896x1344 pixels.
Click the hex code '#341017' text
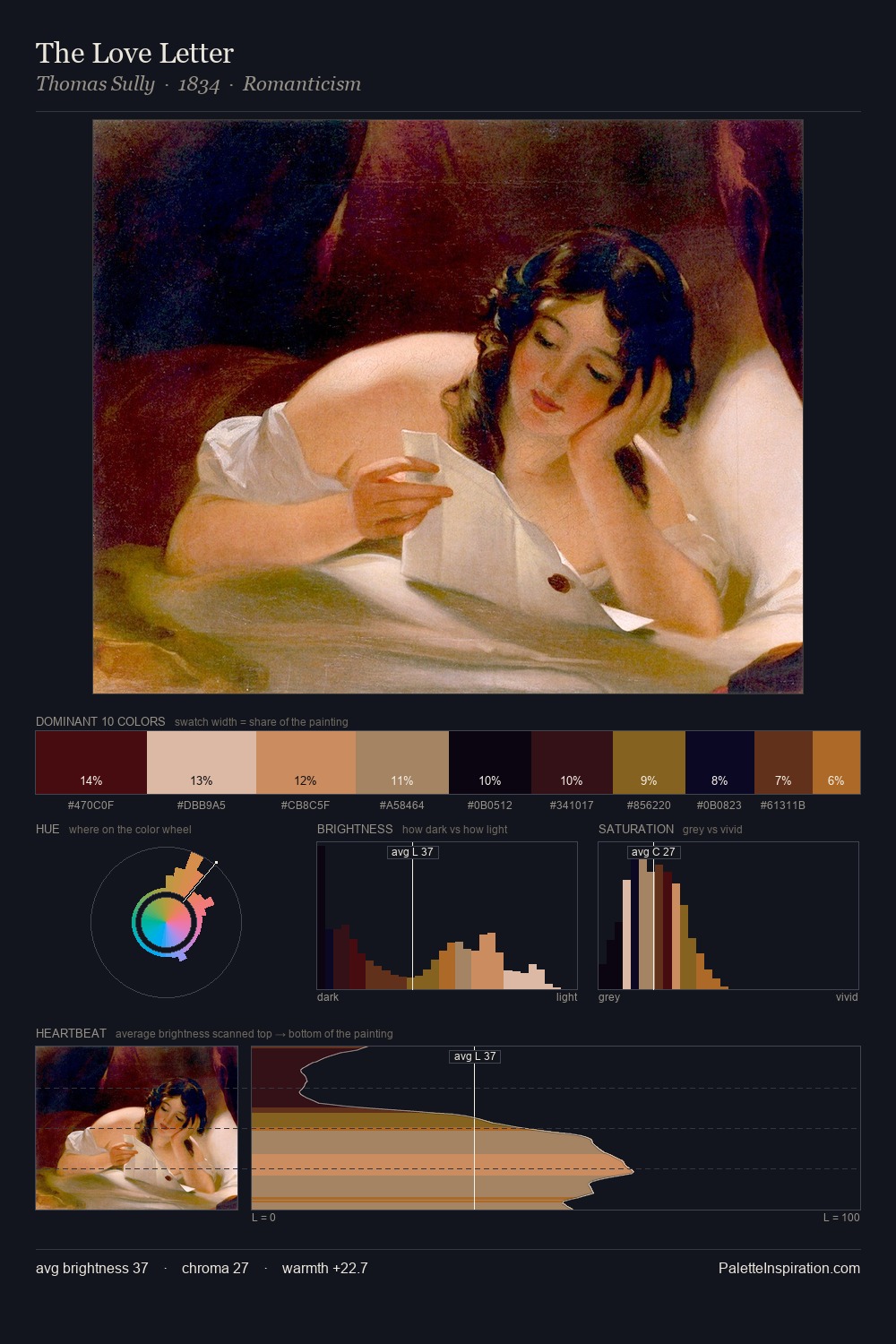click(572, 806)
